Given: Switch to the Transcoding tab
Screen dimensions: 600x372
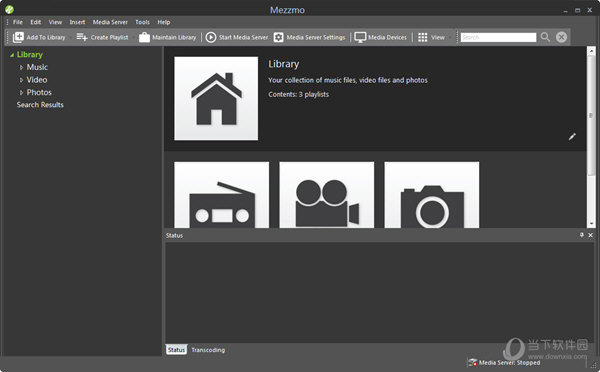Looking at the screenshot, I should coord(208,350).
